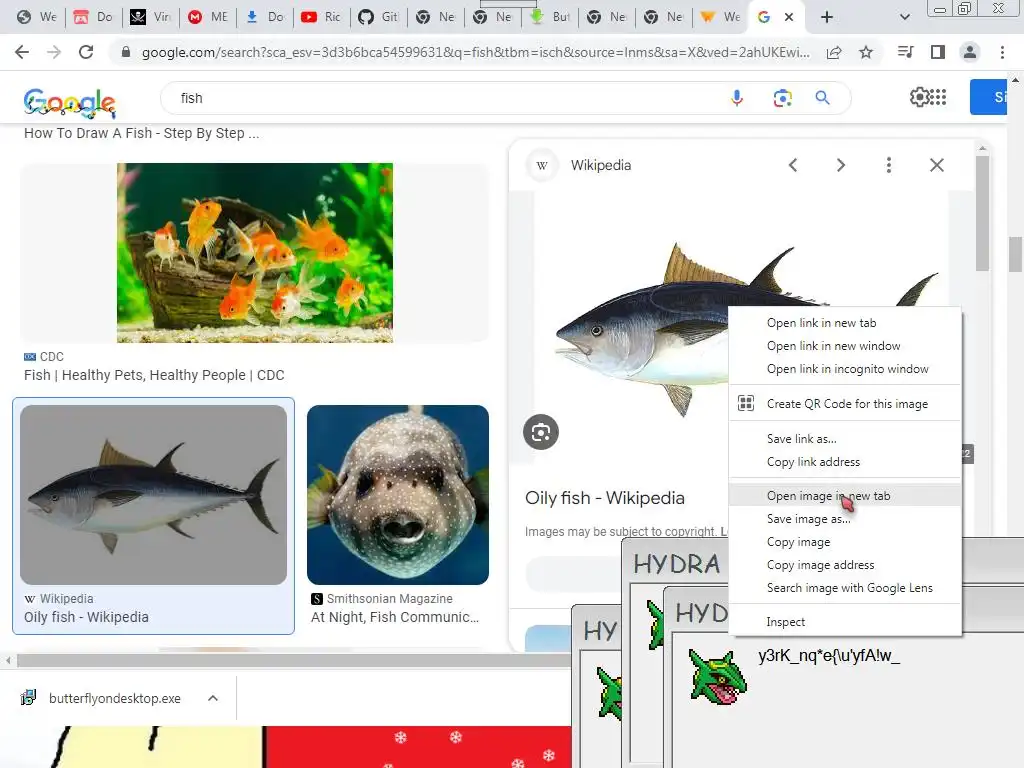
Task: Click the address bar URL
Action: click(475, 52)
